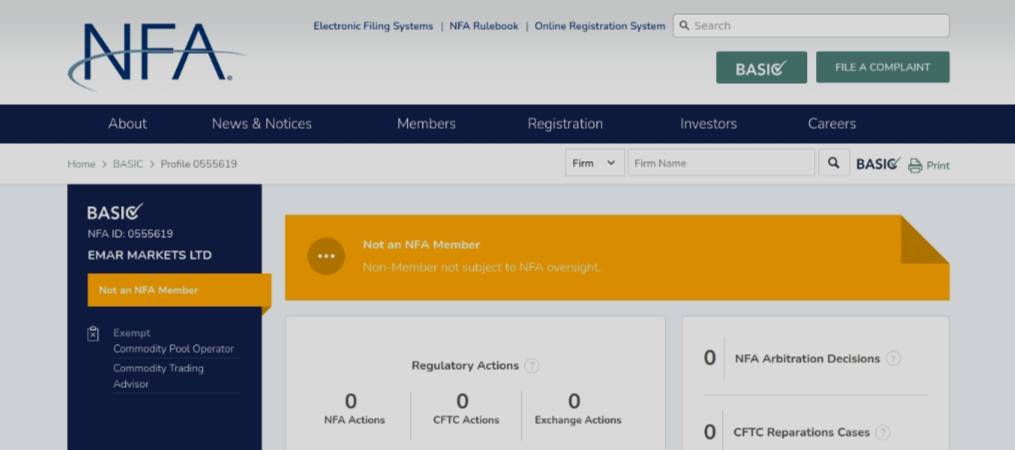Click the ellipsis circle icon in orange banner
Image resolution: width=1015 pixels, height=450 pixels.
pyautogui.click(x=326, y=256)
